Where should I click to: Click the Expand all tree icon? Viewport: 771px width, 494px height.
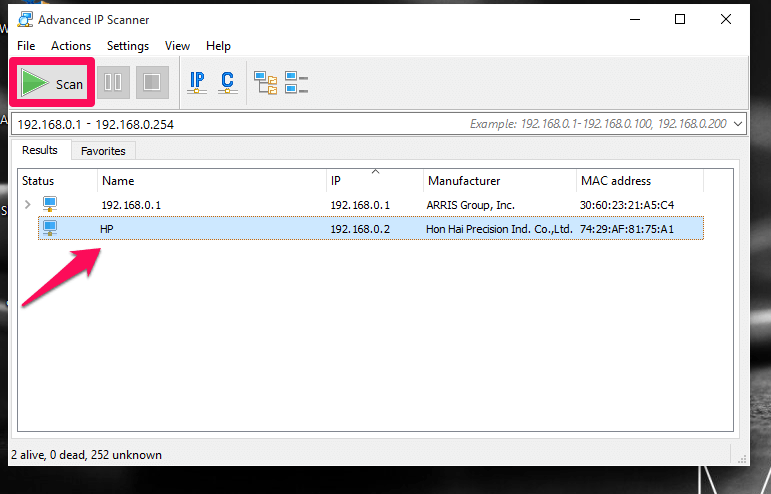coord(266,83)
